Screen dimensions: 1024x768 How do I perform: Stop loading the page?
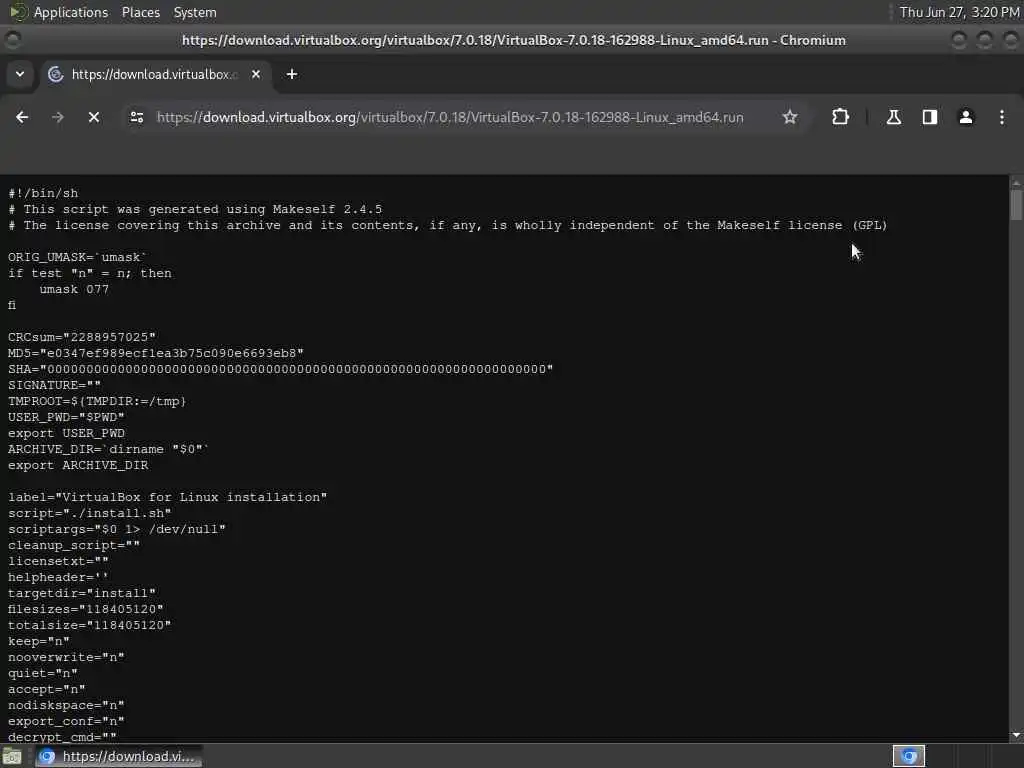pyautogui.click(x=94, y=118)
